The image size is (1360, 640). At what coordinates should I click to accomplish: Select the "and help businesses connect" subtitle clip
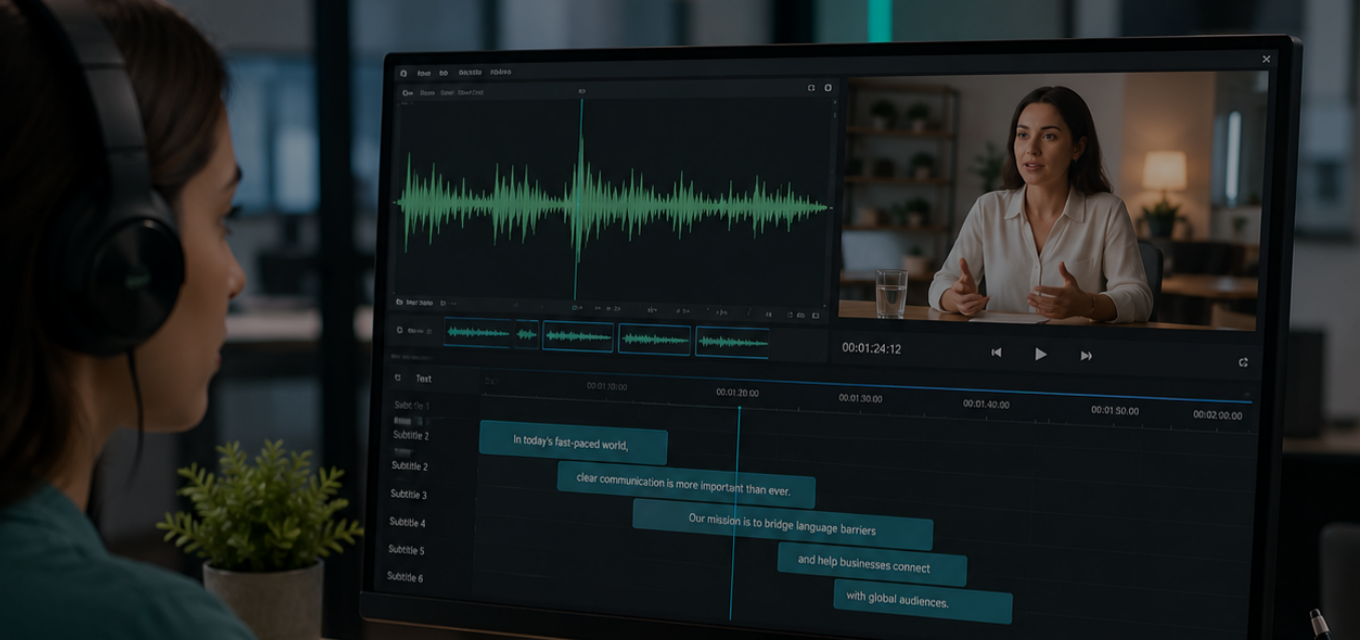click(872, 564)
